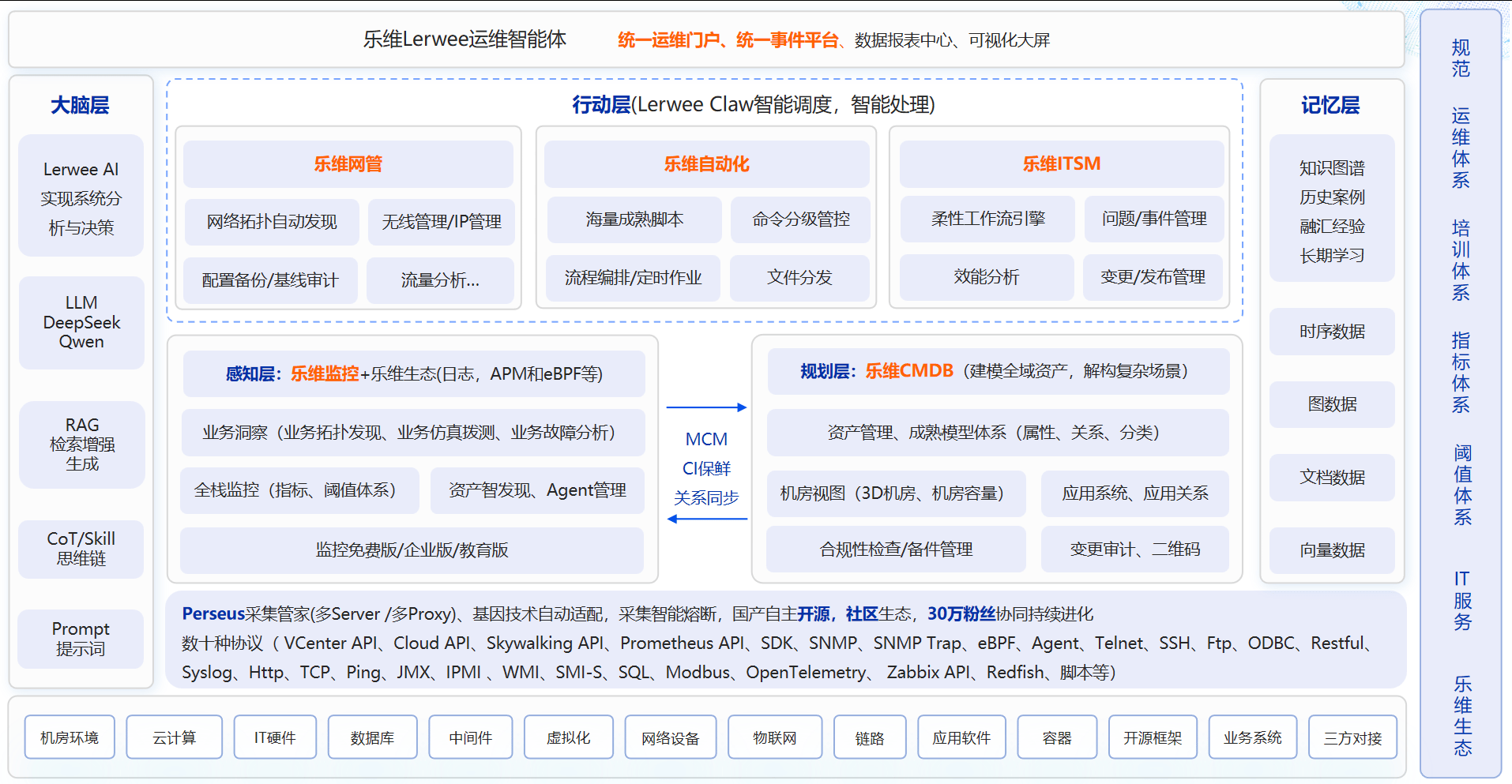Select the 物联网 bottom box
1512x784 pixels.
[775, 737]
